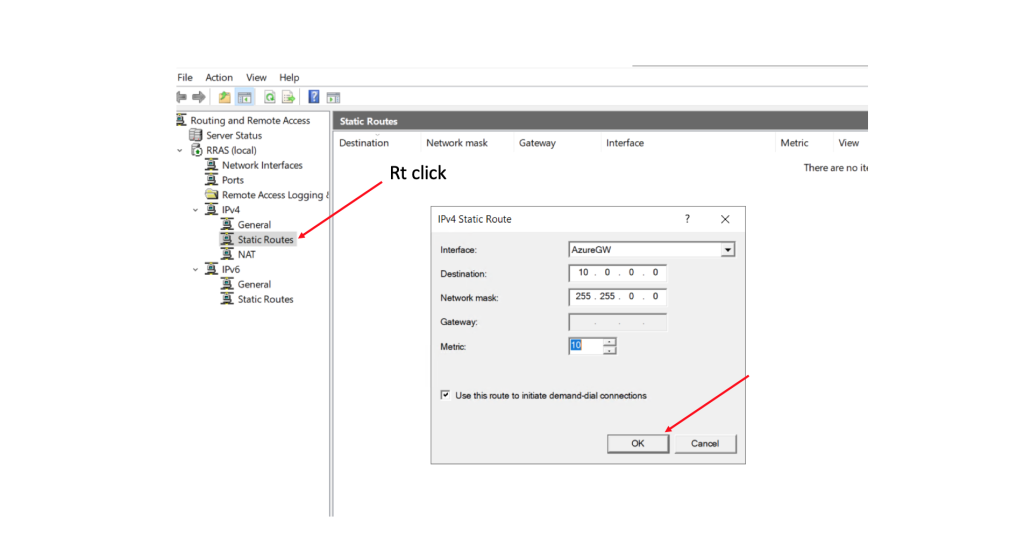The height and width of the screenshot is (551, 1024).
Task: Click the blue Help toolbar icon
Action: [x=314, y=97]
